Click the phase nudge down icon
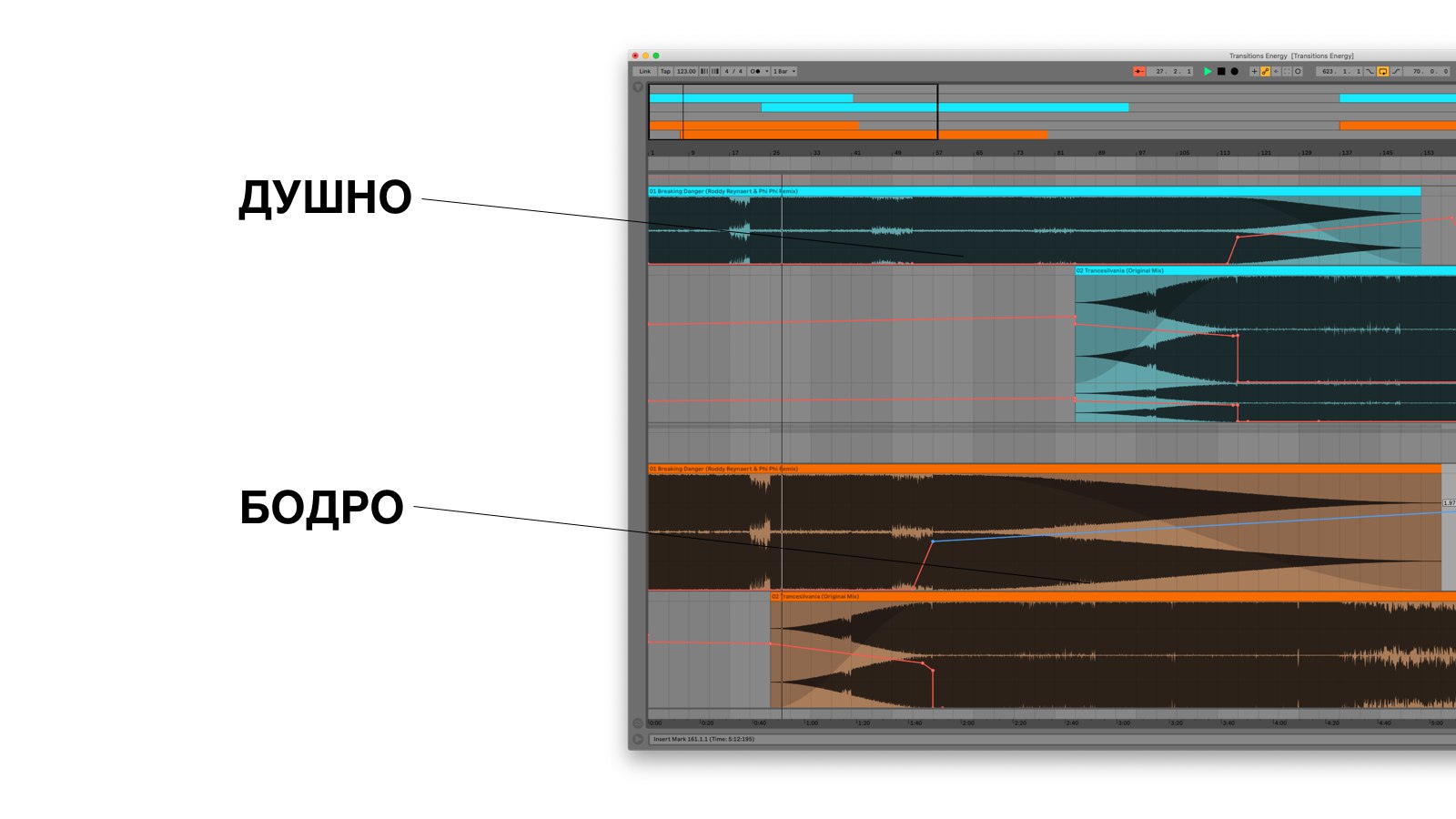The image size is (1456, 819). pyautogui.click(x=704, y=71)
